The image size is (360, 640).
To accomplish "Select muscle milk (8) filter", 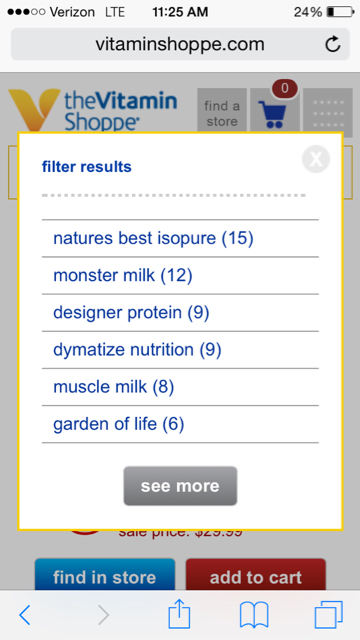I will pyautogui.click(x=180, y=387).
